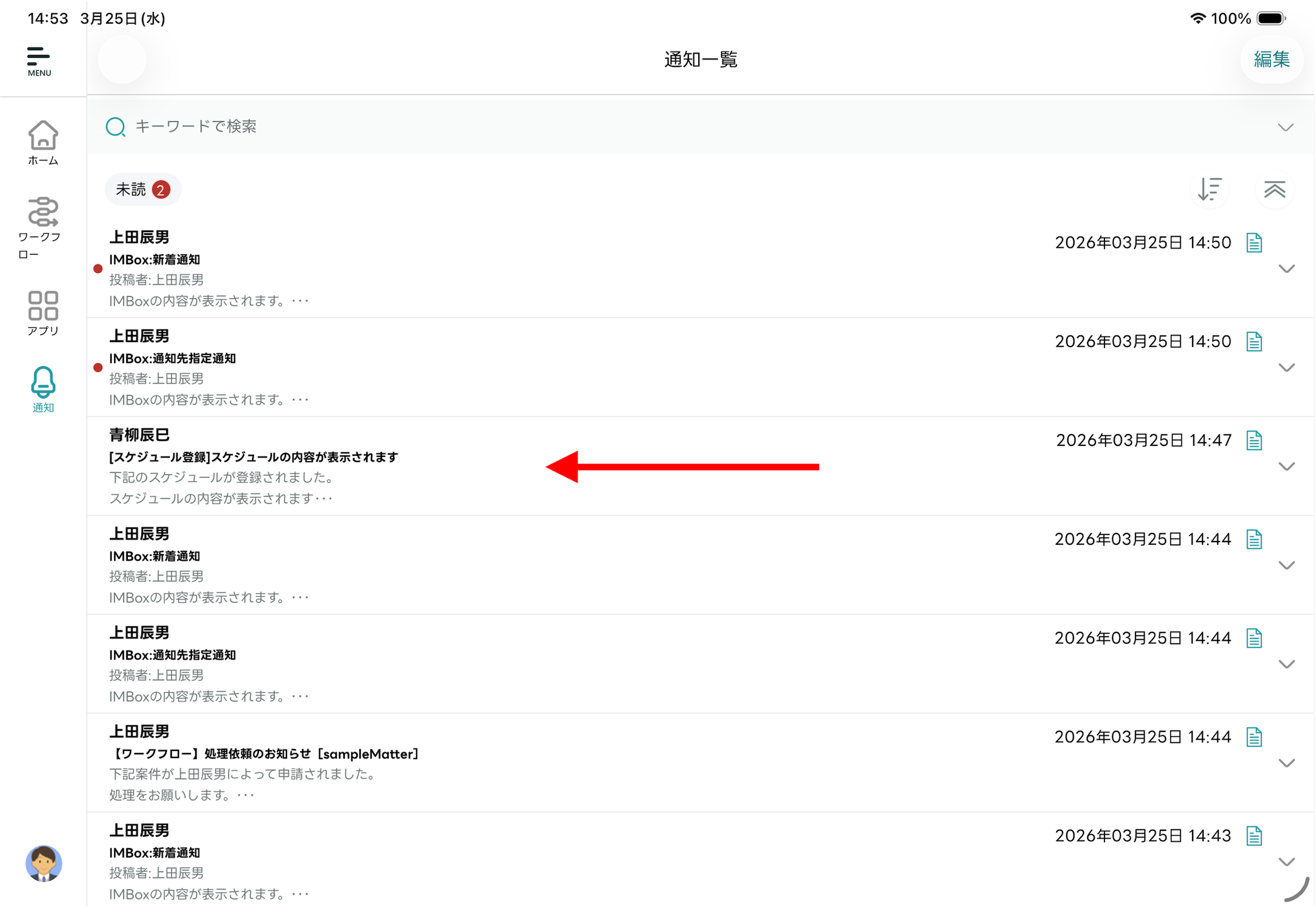Viewport: 1316px width, 908px height.
Task: Expand the first IMBox new-arrival notification
Action: pyautogui.click(x=1286, y=269)
